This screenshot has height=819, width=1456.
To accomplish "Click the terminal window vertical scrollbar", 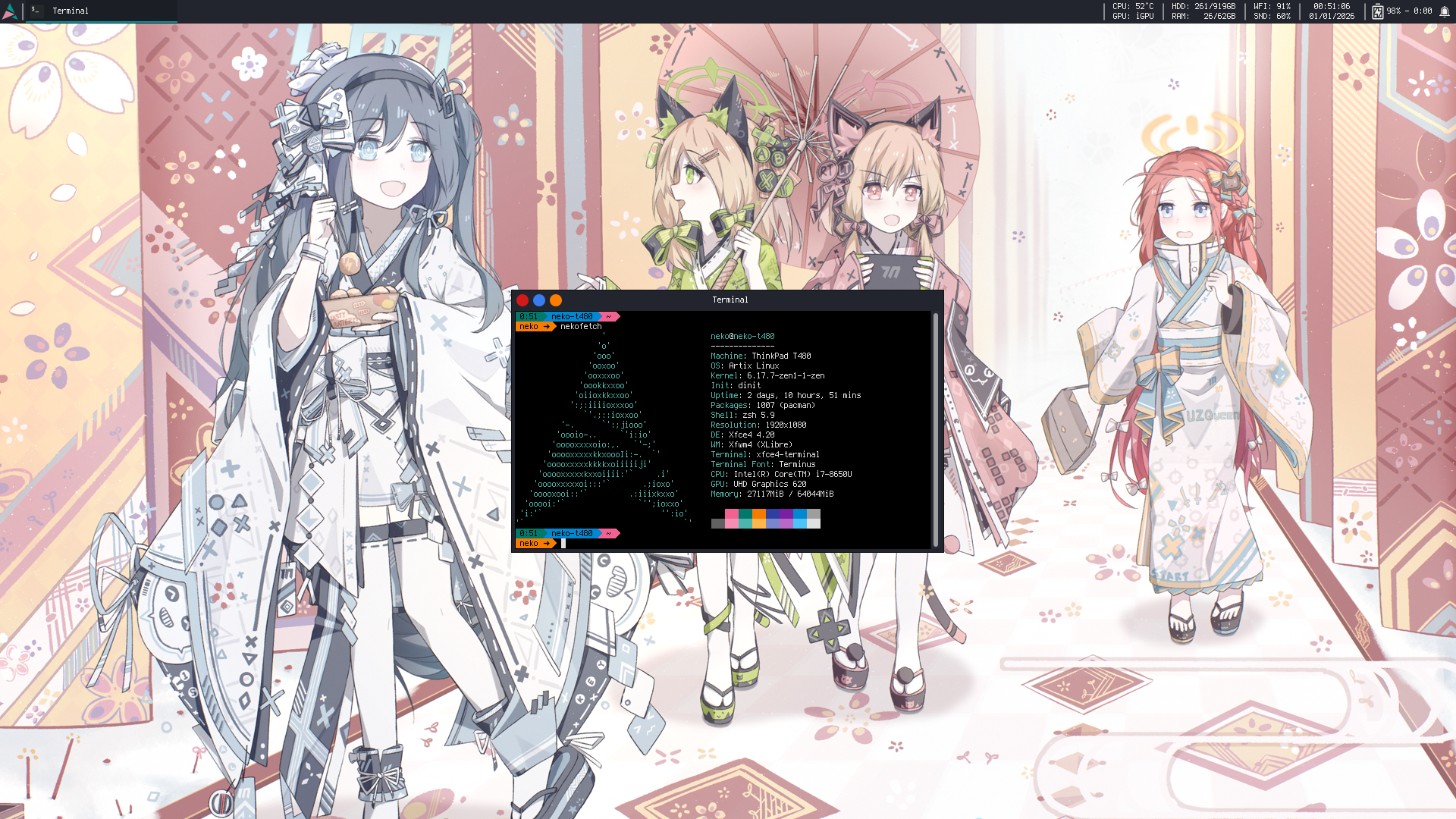I will pyautogui.click(x=936, y=428).
